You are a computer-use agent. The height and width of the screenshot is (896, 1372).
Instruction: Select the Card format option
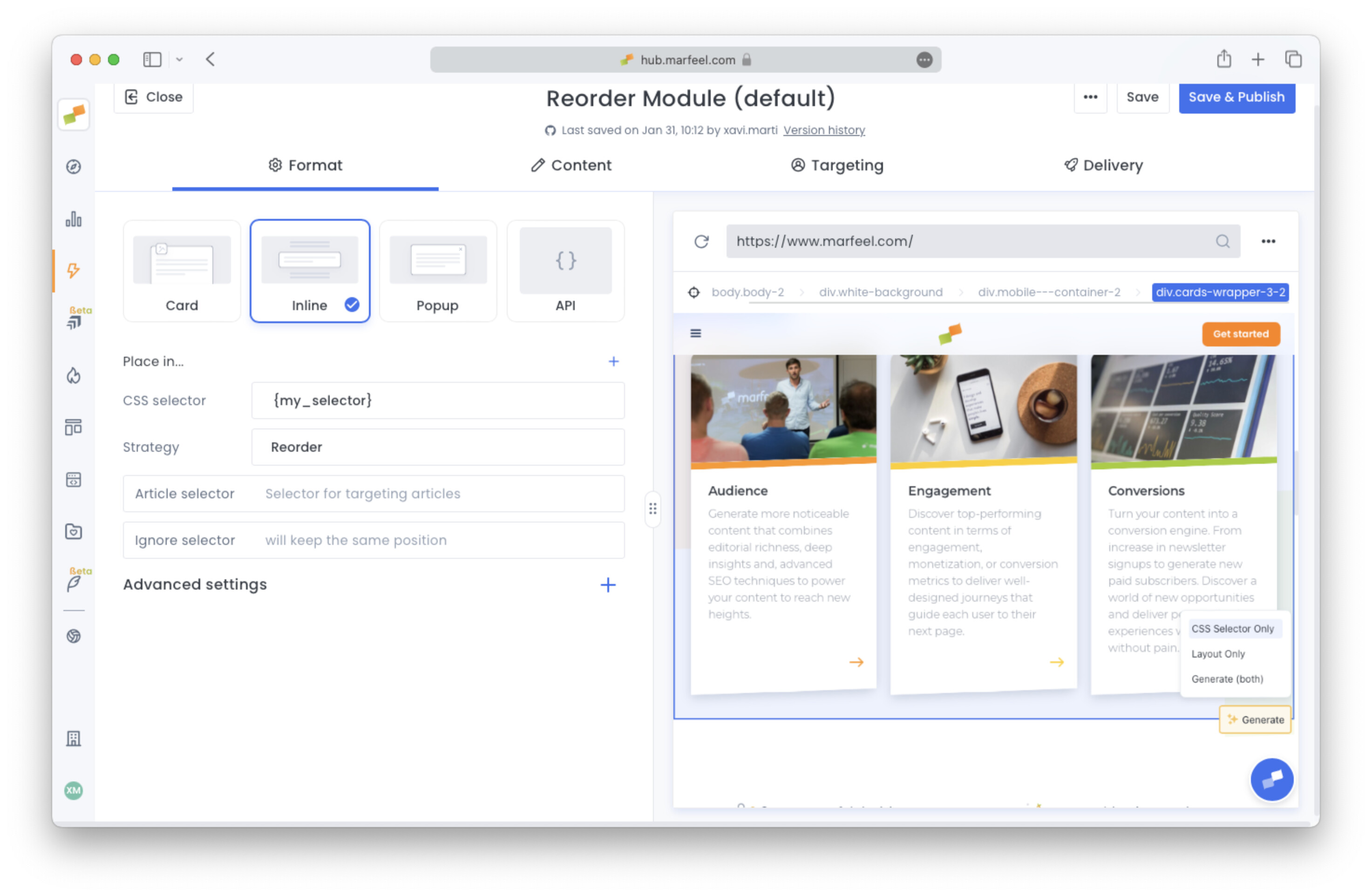point(182,271)
